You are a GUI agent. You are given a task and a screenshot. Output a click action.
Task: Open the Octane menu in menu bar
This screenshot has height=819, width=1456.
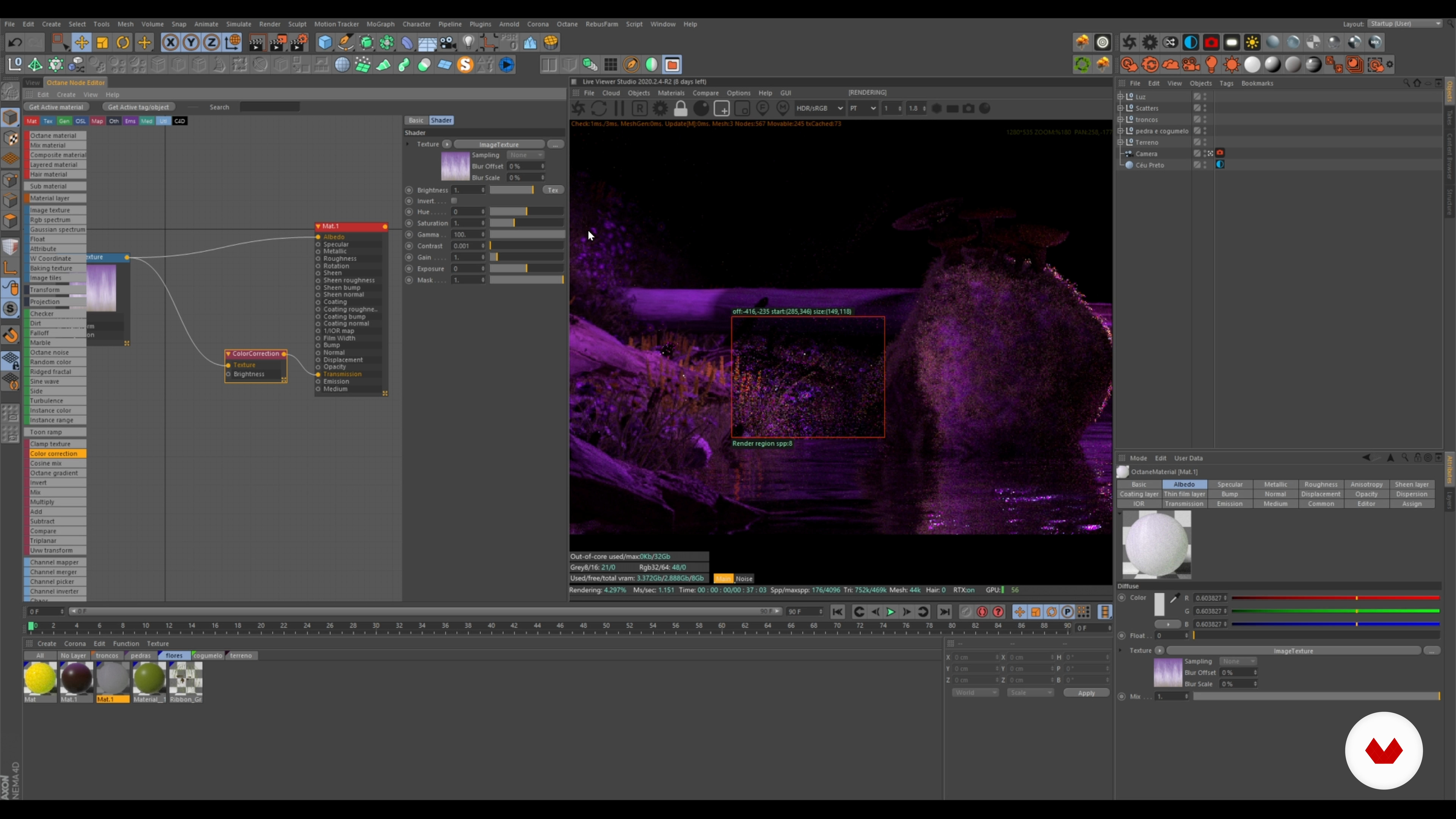[567, 24]
